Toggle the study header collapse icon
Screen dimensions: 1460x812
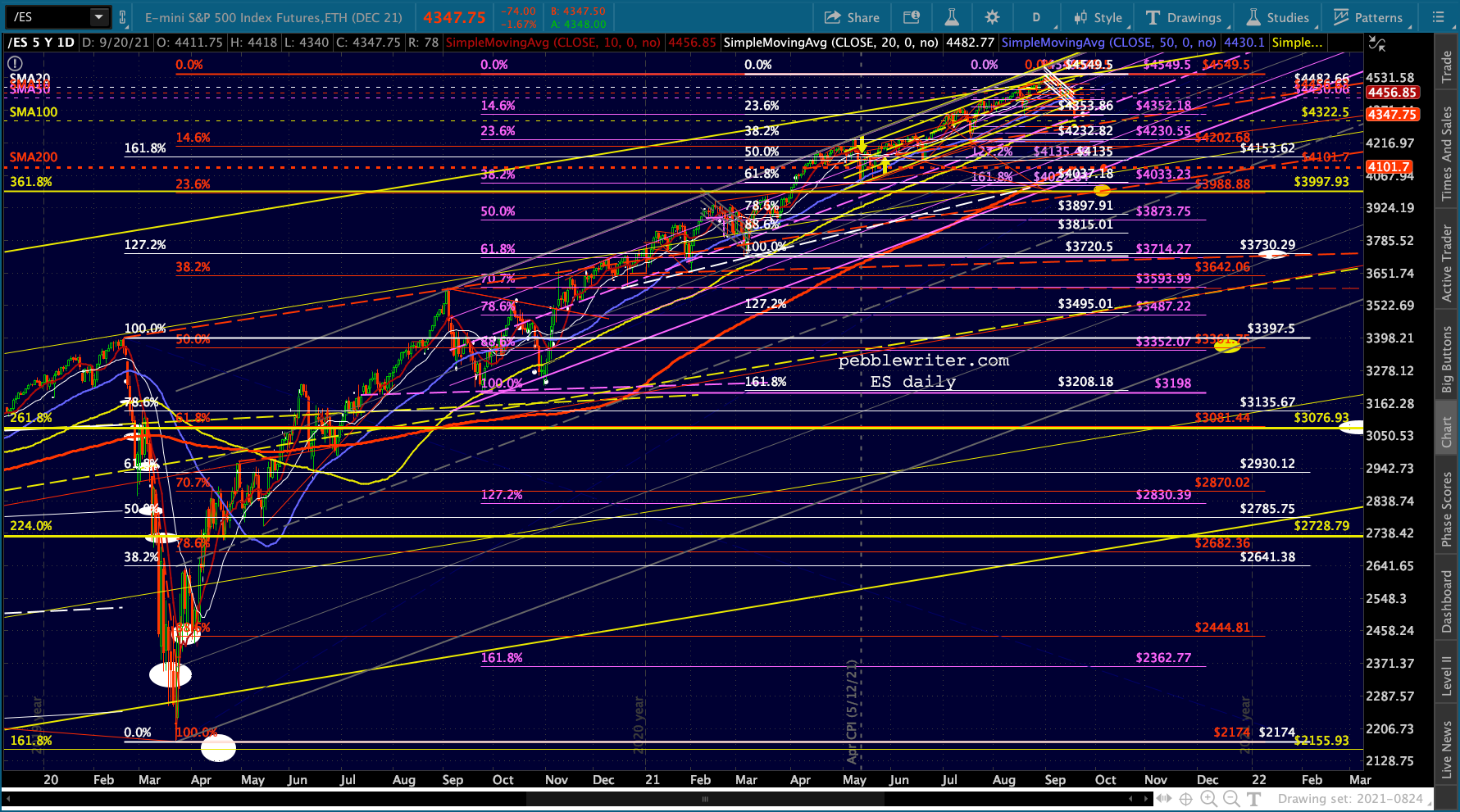(1377, 43)
